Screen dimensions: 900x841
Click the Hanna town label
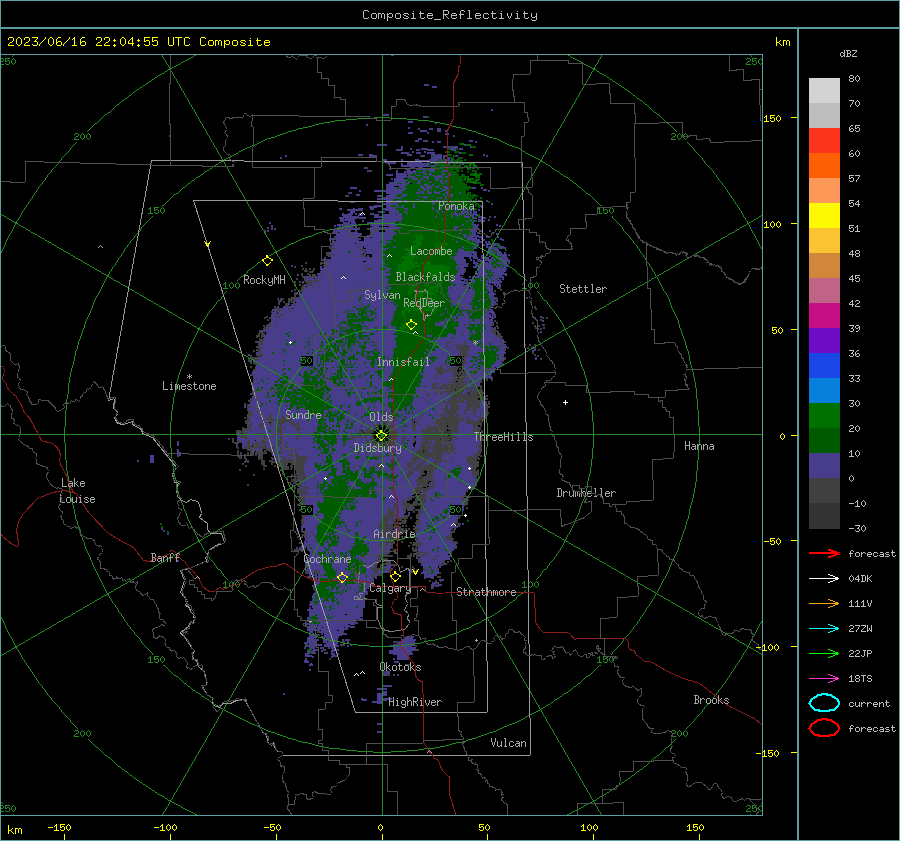[x=699, y=446]
